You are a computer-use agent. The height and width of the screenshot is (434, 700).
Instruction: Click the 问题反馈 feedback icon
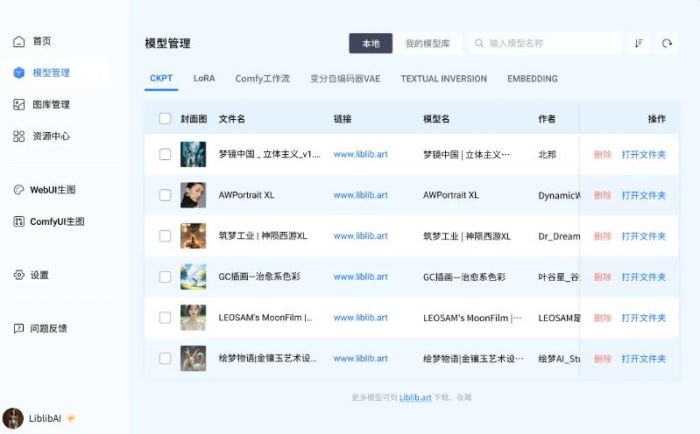pyautogui.click(x=18, y=329)
